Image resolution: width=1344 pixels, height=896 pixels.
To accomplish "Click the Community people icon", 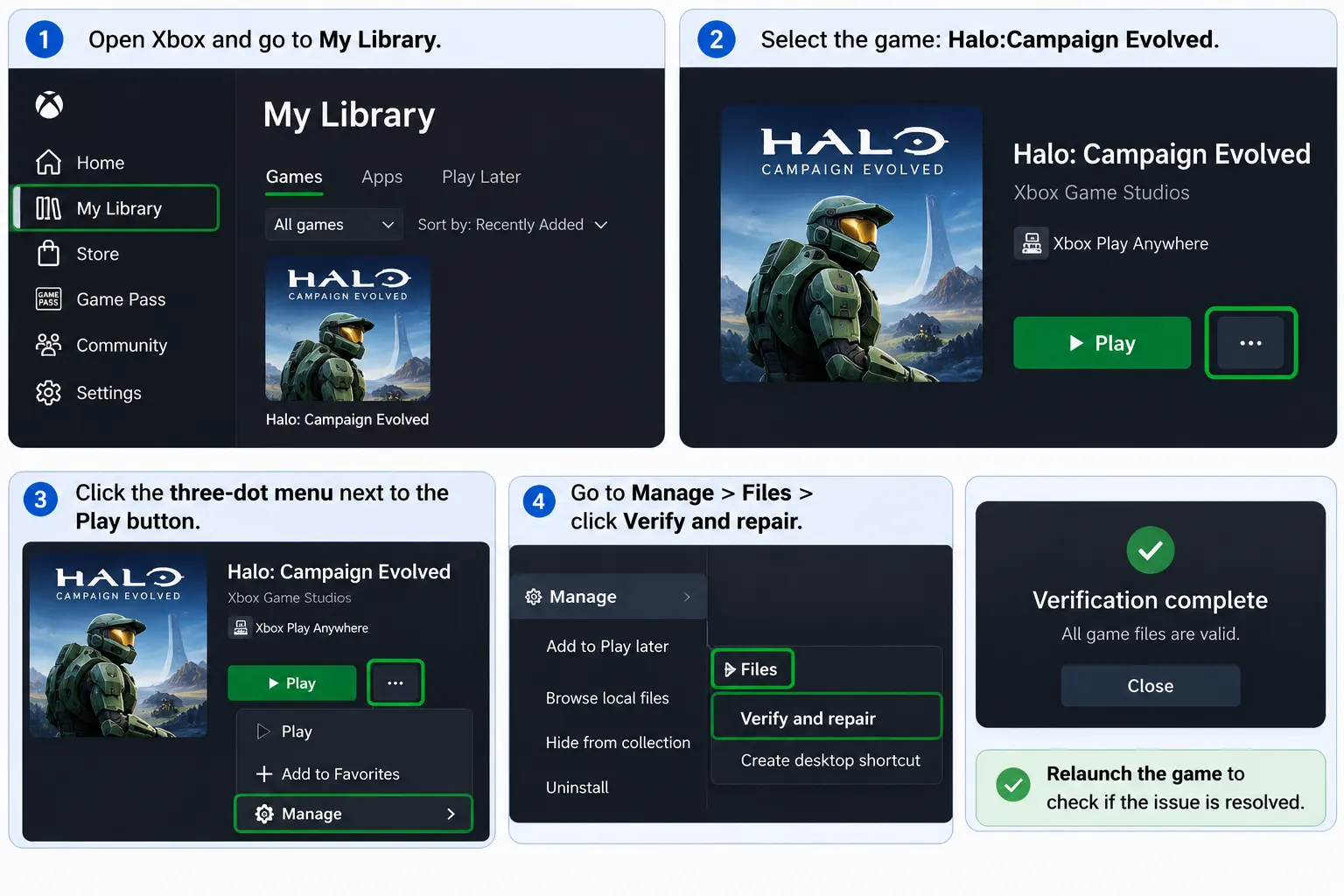I will tap(48, 345).
